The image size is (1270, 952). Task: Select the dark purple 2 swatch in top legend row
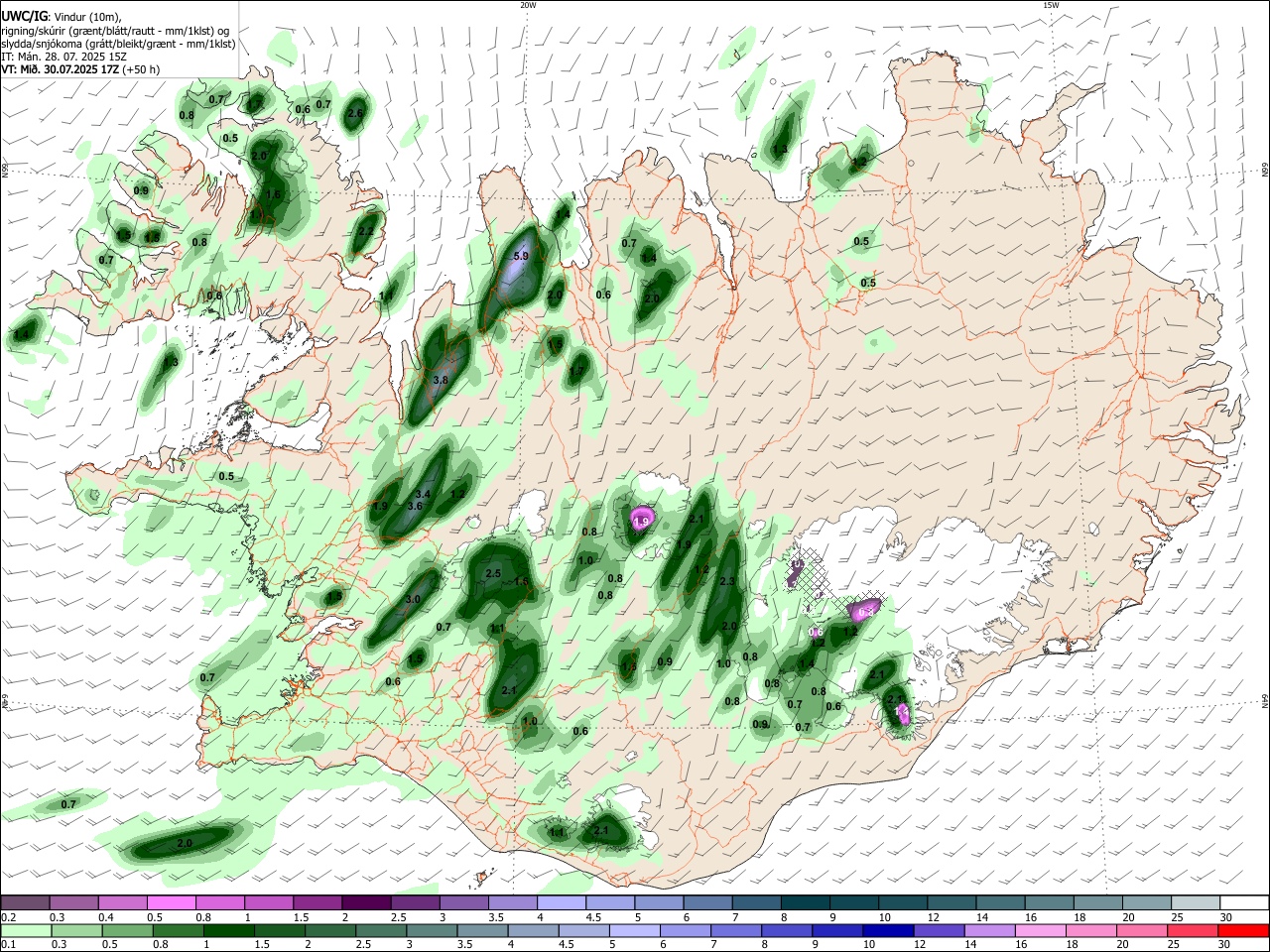pyautogui.click(x=365, y=902)
